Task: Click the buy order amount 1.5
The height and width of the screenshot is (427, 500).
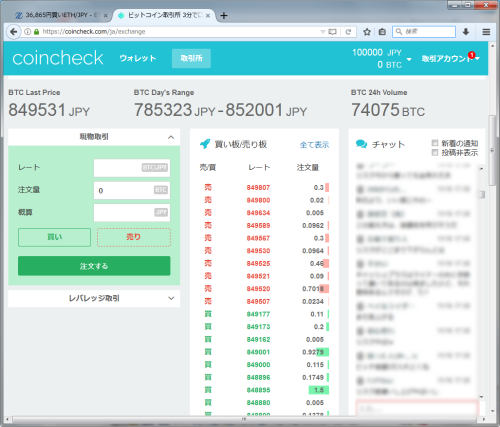Action: [319, 390]
